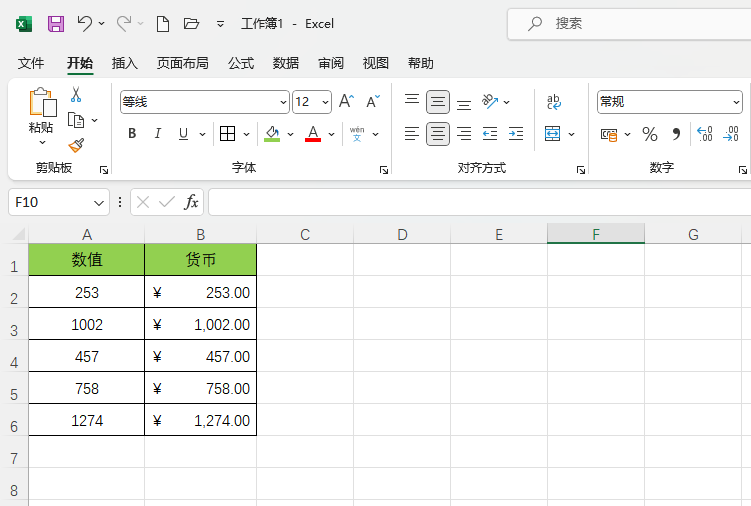Increase indent of cell contents
751x506 pixels.
[516, 134]
